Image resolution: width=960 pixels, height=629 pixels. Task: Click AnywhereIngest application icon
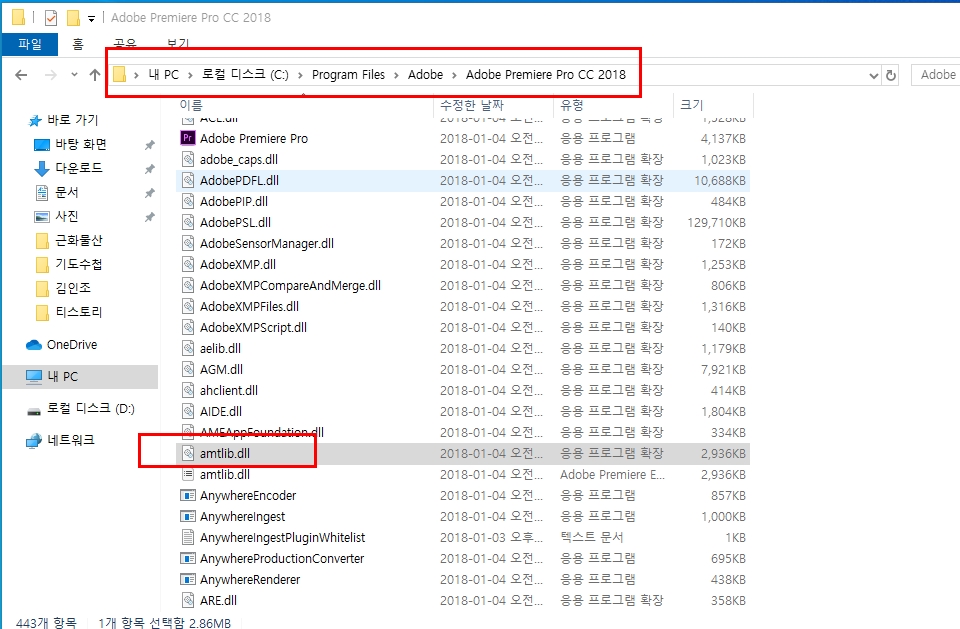click(x=187, y=516)
